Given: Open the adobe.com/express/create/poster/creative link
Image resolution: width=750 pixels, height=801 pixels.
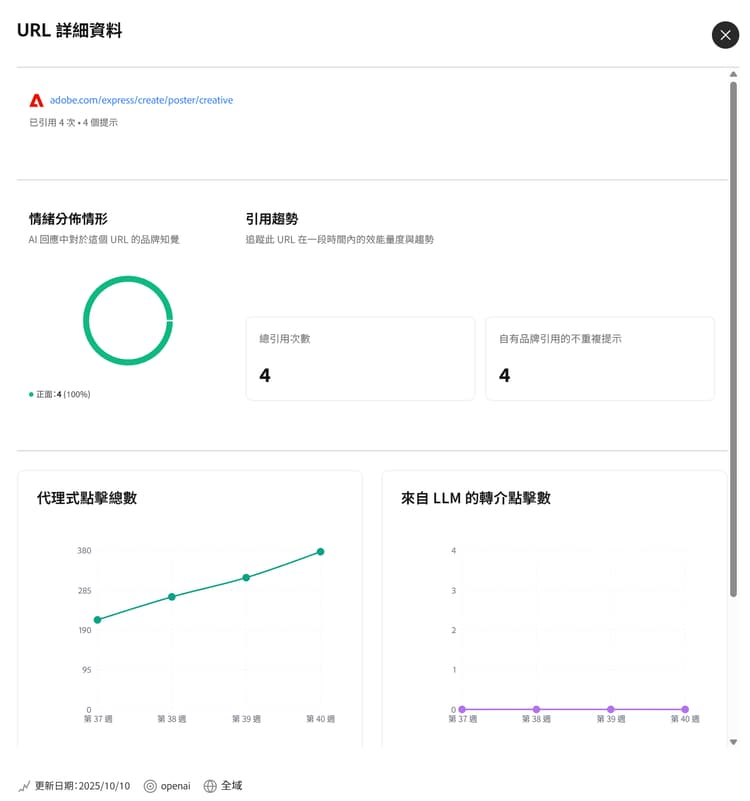Looking at the screenshot, I should coord(141,100).
